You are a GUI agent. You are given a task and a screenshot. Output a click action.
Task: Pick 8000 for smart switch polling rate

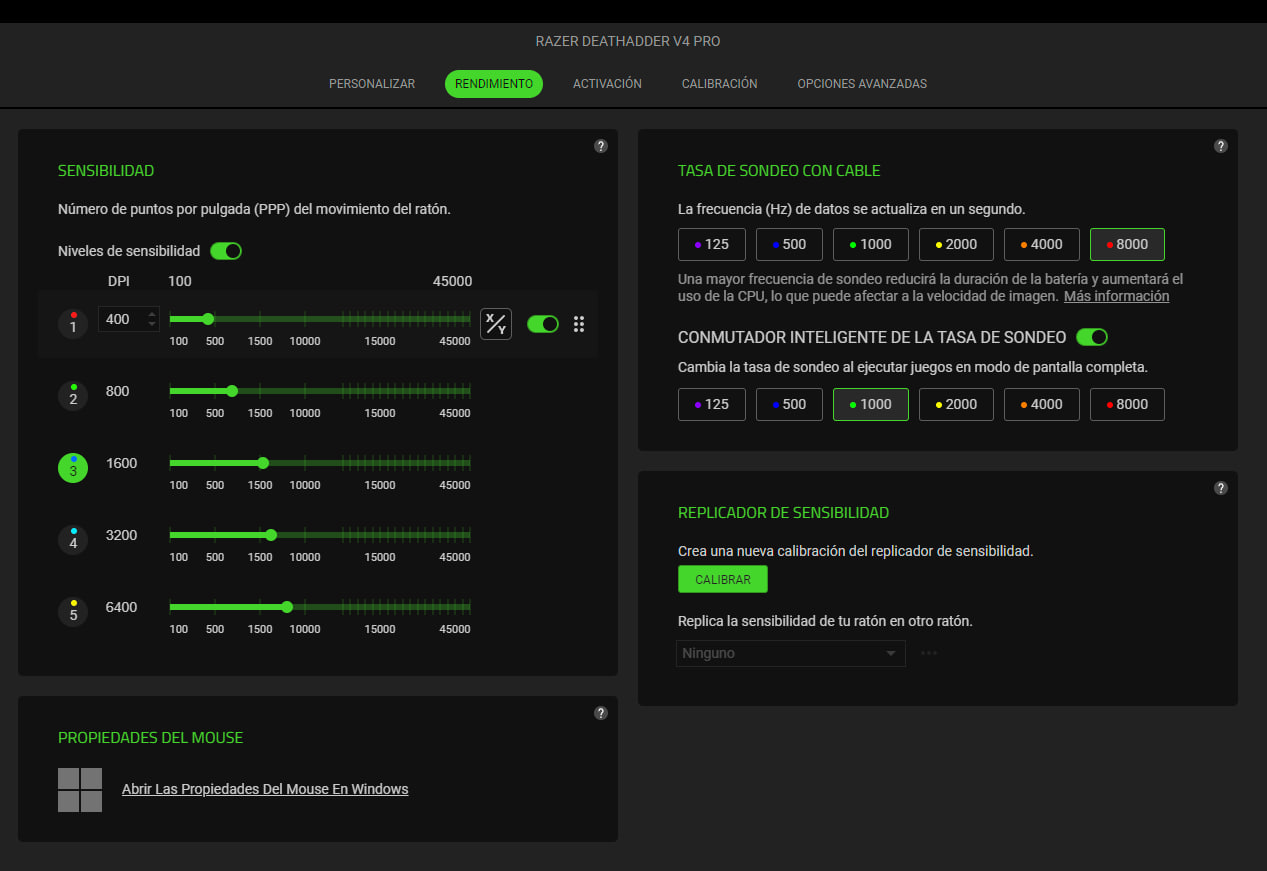(x=1127, y=404)
